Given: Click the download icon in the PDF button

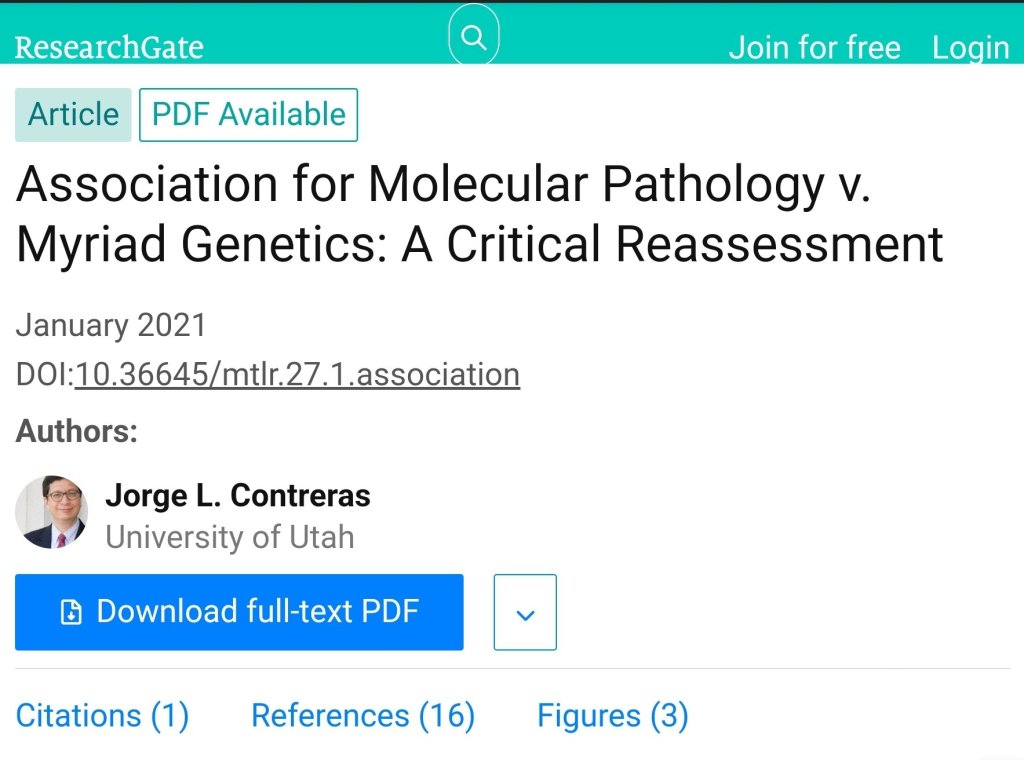Looking at the screenshot, I should point(71,612).
